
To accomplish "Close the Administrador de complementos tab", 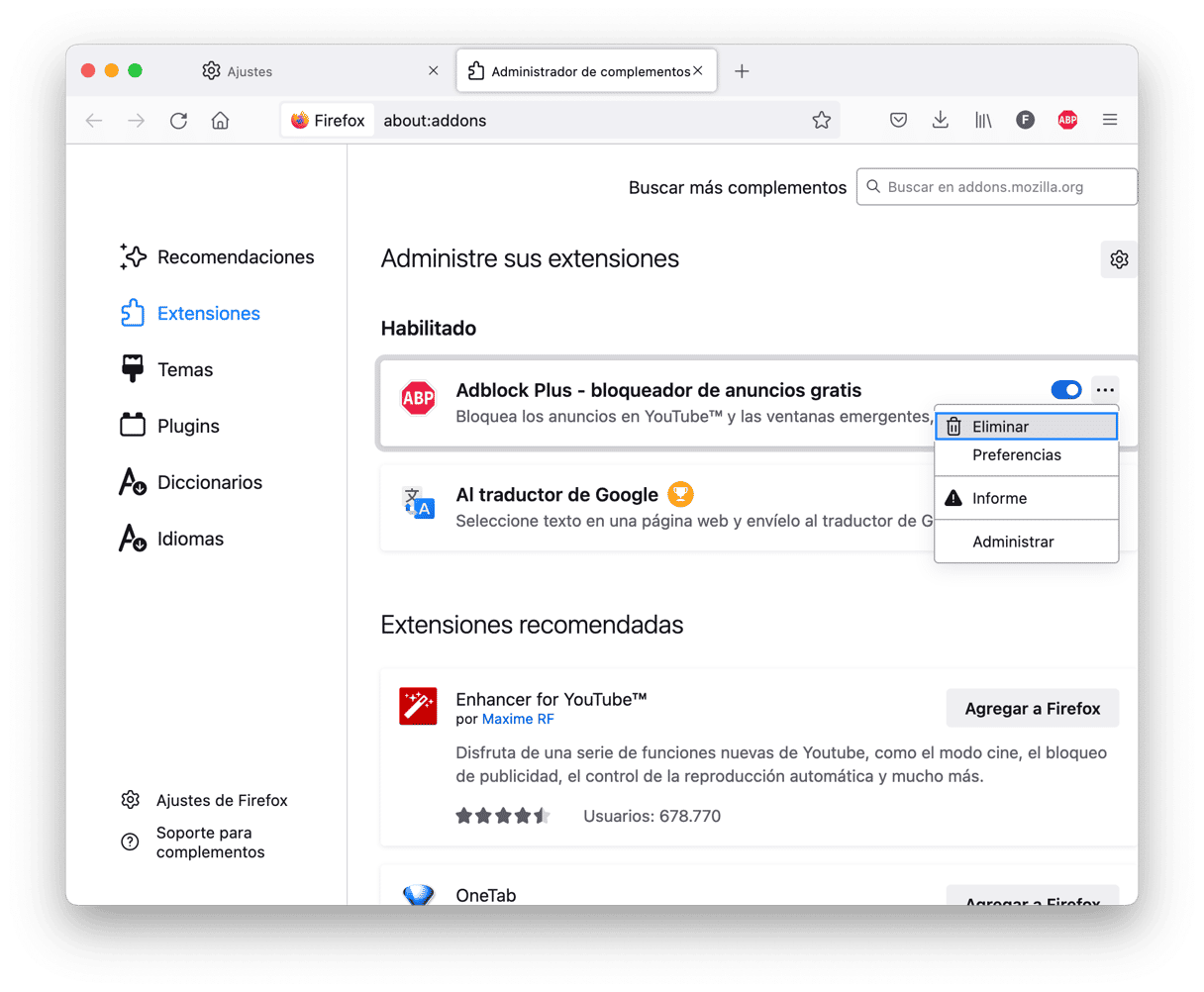I will pos(698,71).
